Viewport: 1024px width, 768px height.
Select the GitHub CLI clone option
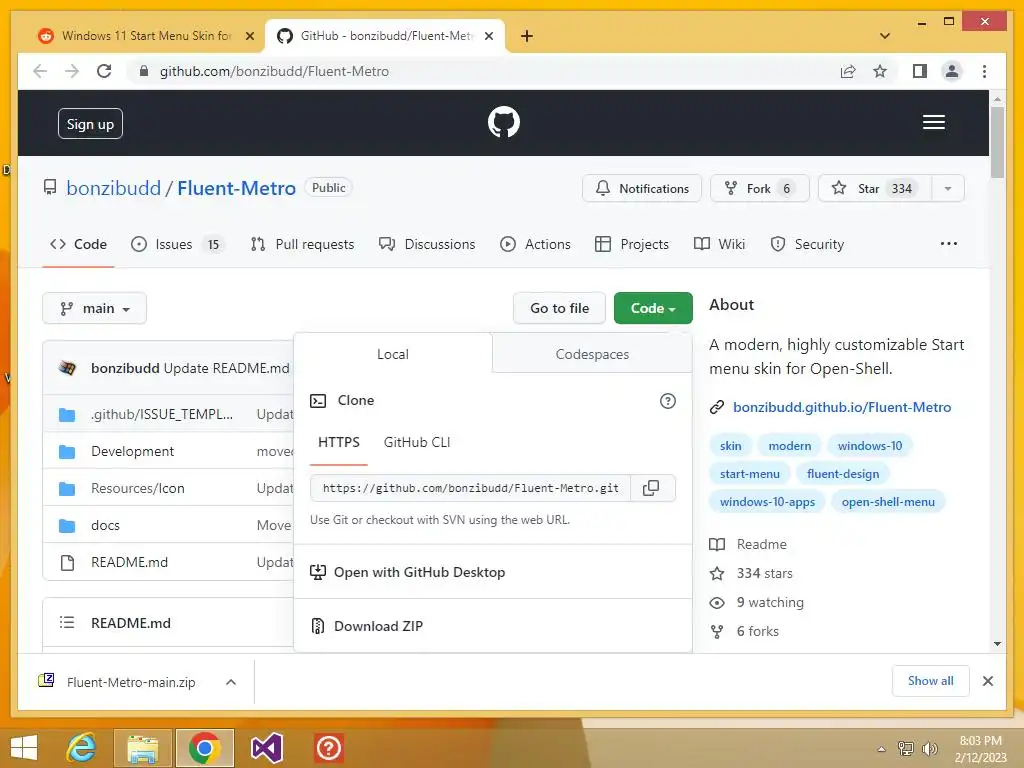[x=417, y=443]
